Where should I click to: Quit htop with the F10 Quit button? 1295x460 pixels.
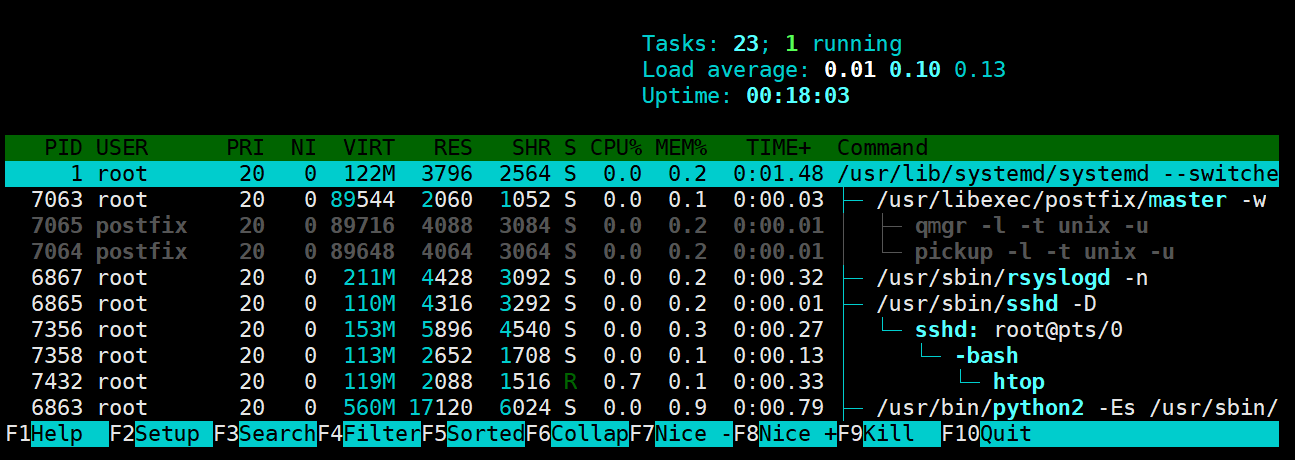click(986, 434)
